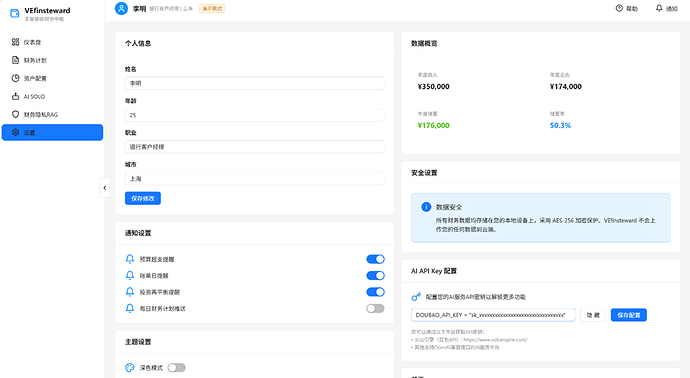Click the 保存修改 button
Viewport: 690px width, 378px height.
pos(143,198)
